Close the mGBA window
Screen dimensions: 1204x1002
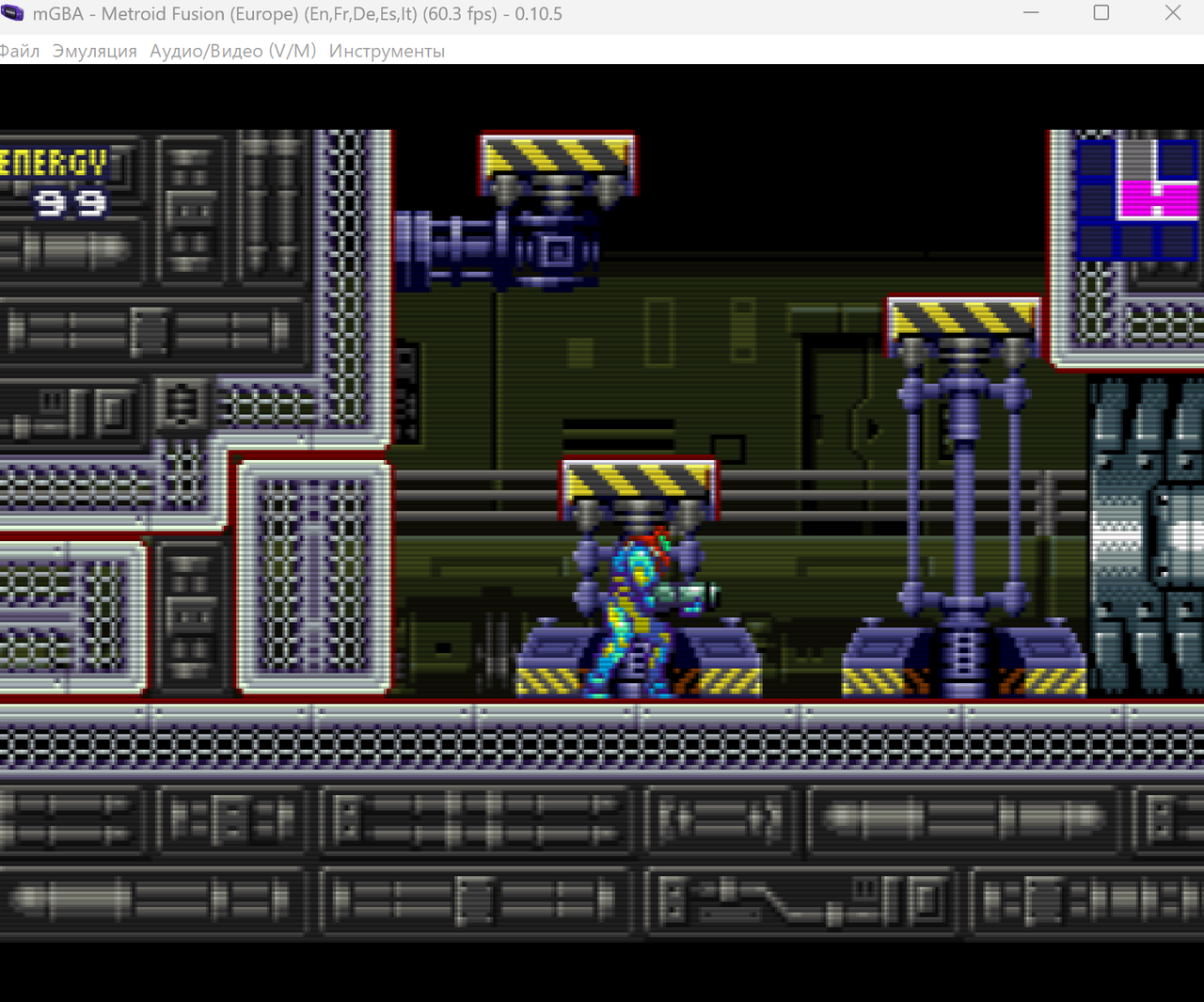(1173, 13)
